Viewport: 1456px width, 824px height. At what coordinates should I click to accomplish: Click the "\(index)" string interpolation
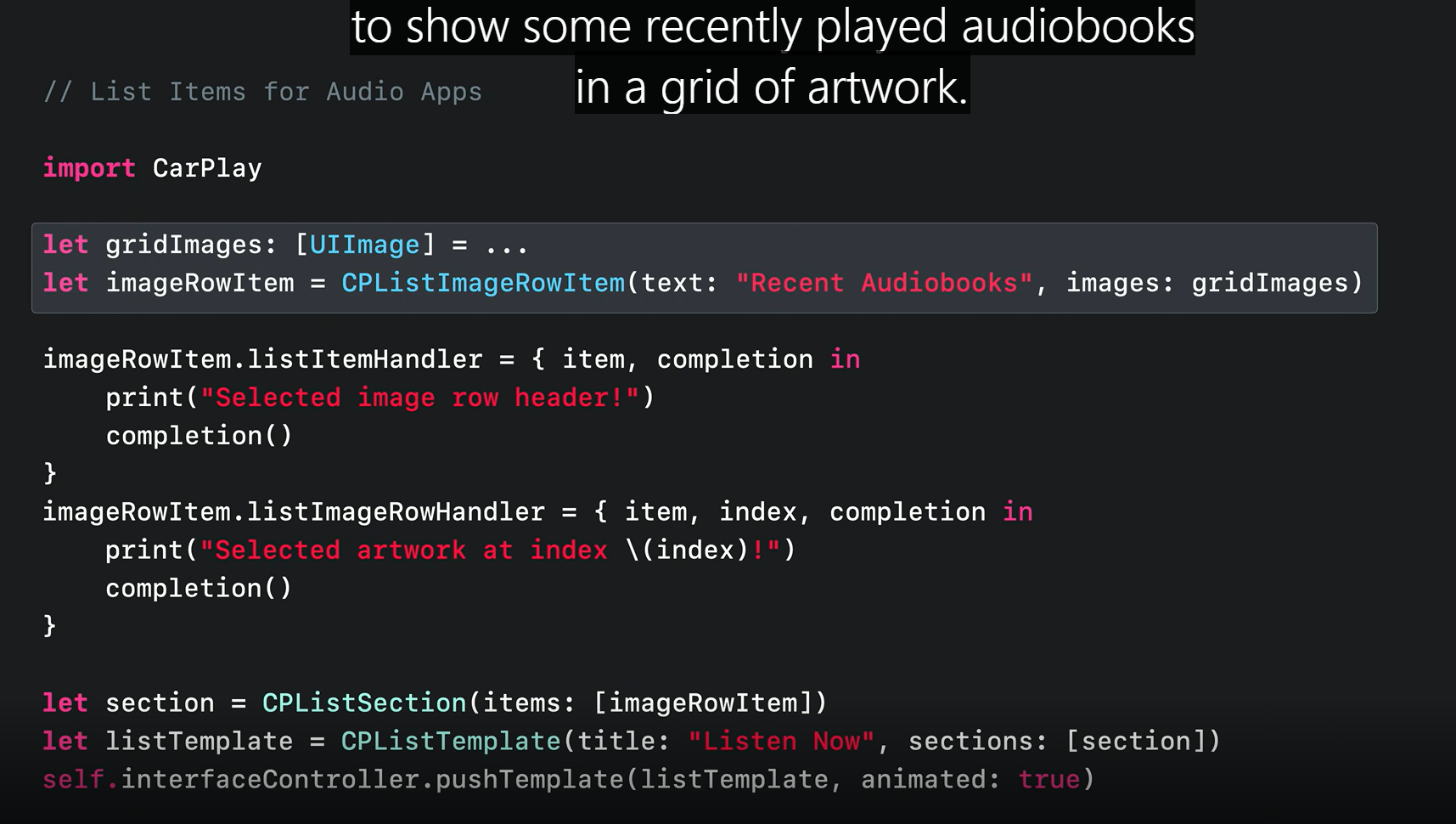pos(688,550)
